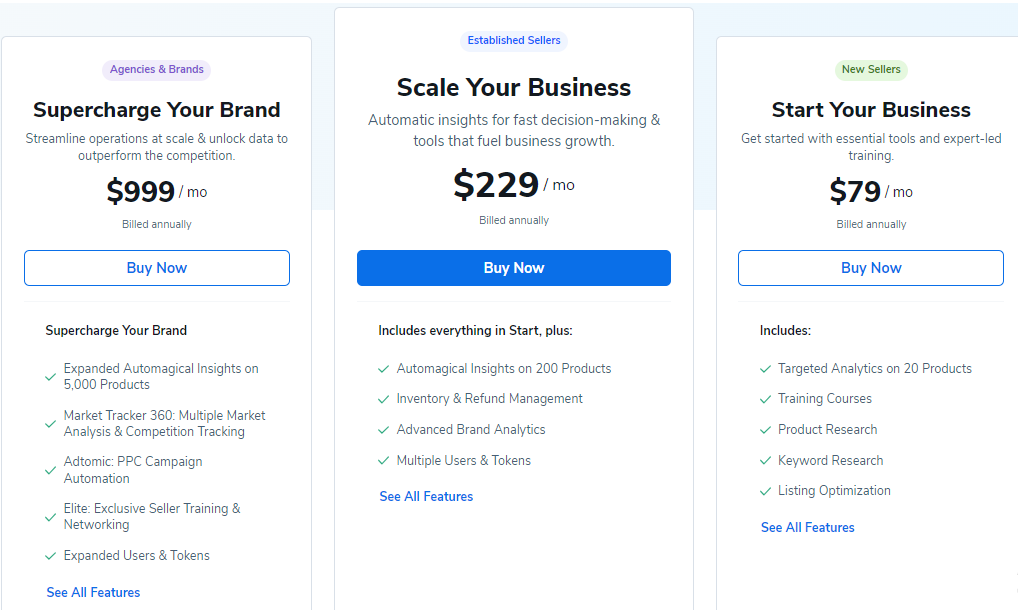The height and width of the screenshot is (610, 1018).
Task: Click checkmark next to Training Courses
Action: (x=765, y=399)
